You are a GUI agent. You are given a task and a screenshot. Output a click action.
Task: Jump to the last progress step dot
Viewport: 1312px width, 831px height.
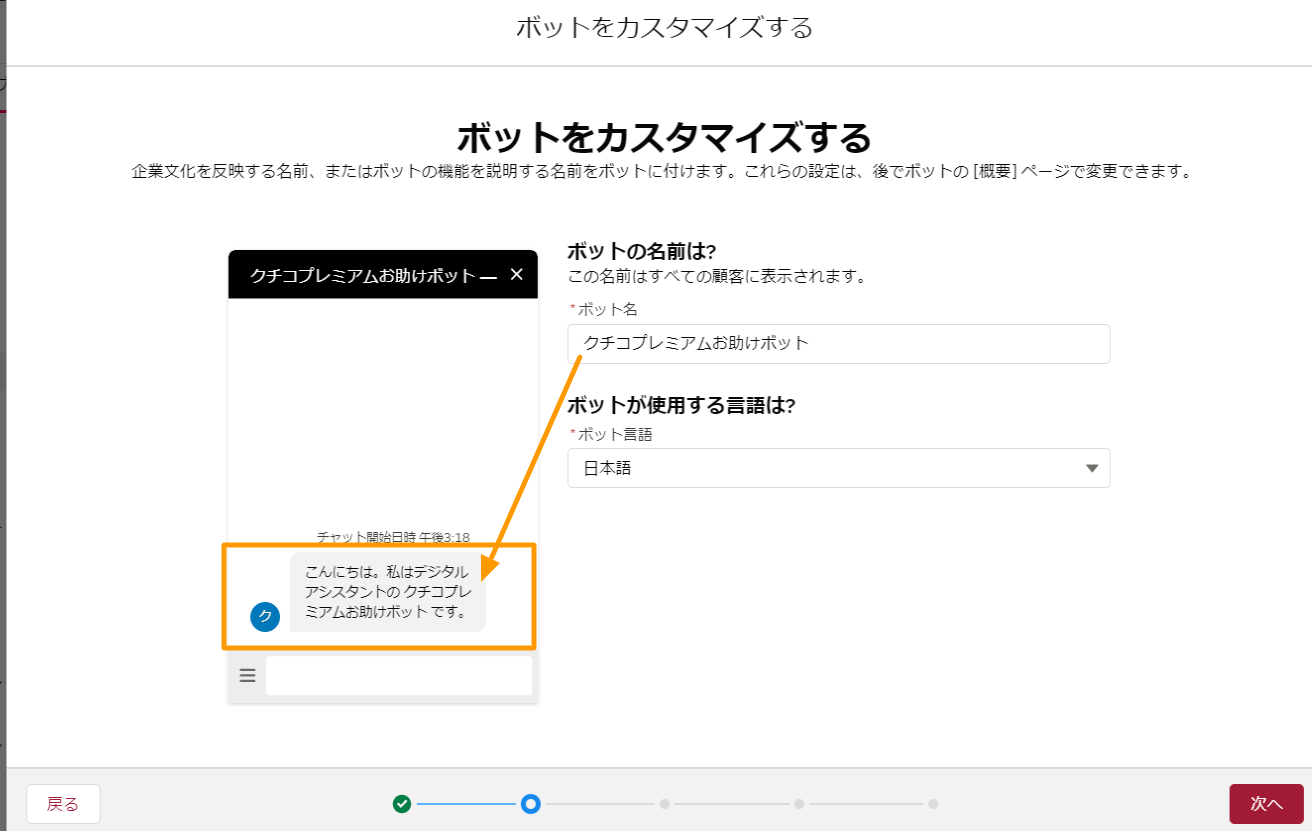click(932, 803)
